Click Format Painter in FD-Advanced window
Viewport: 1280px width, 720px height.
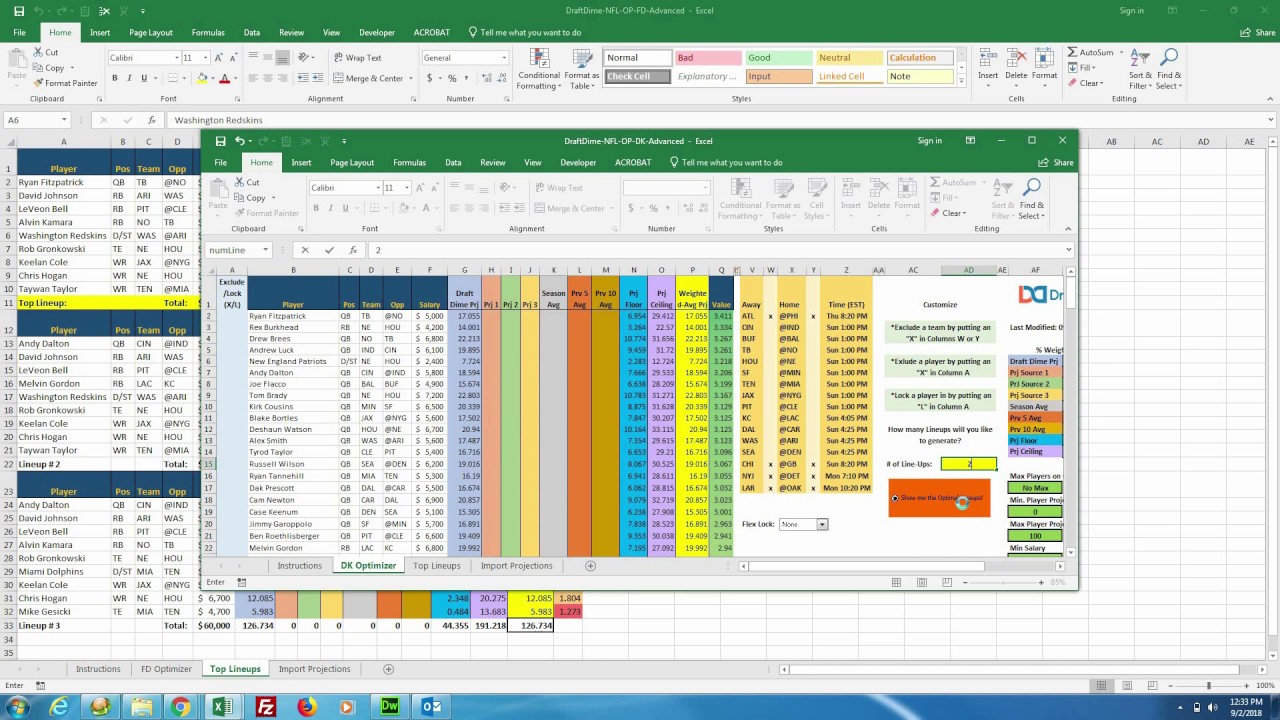point(64,83)
